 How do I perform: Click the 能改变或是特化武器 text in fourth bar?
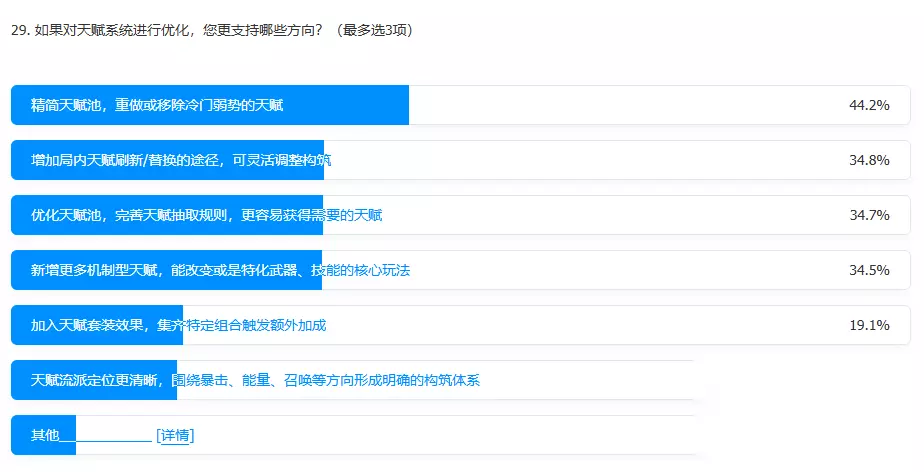[x=234, y=270]
